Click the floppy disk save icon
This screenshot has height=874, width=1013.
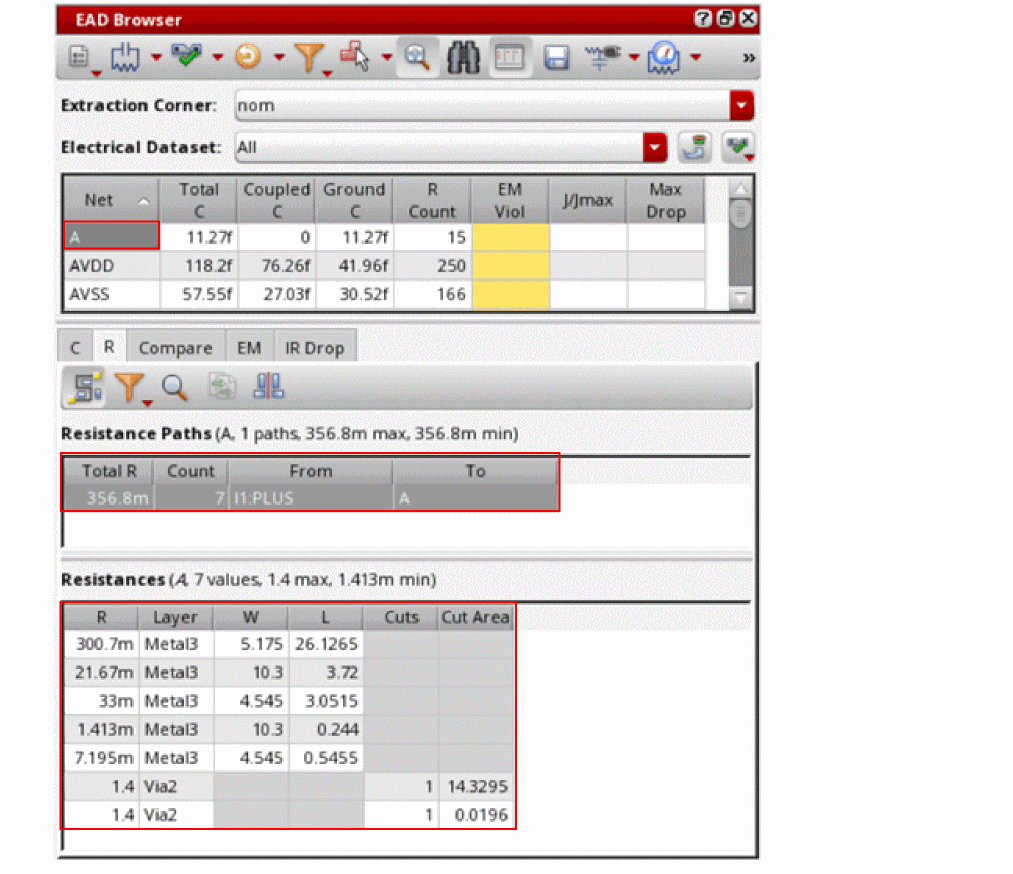[x=556, y=57]
